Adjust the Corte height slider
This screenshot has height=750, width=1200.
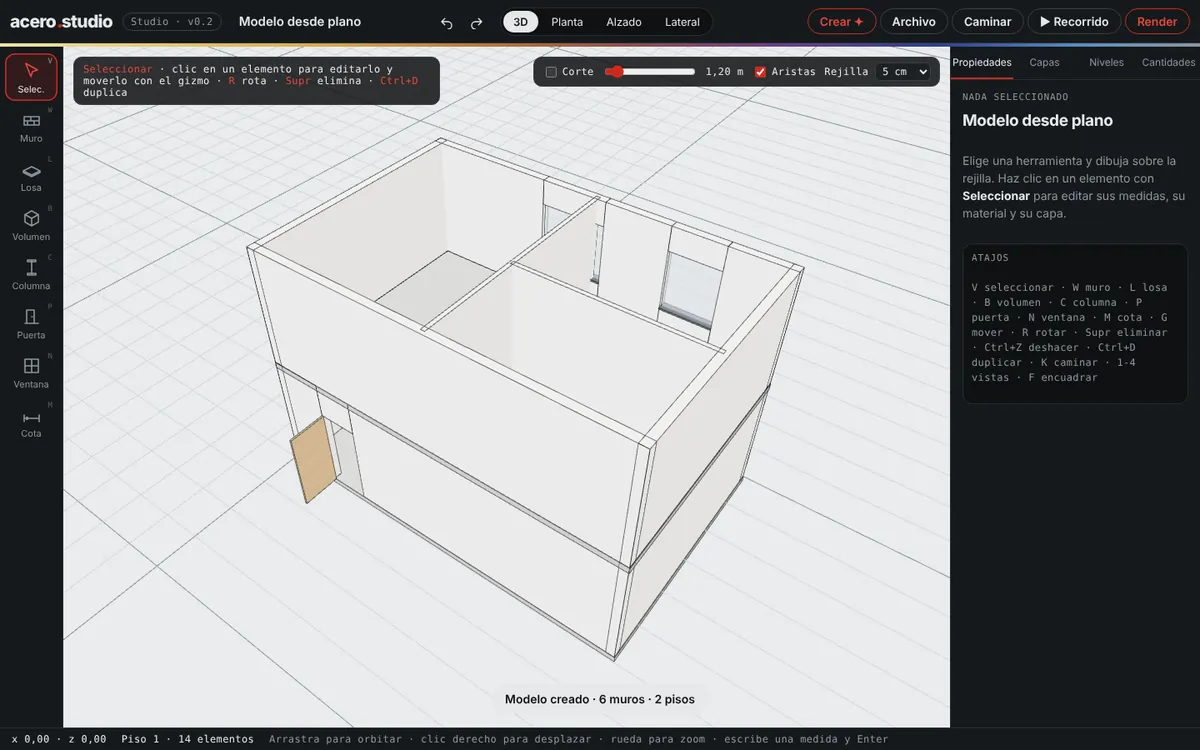(650, 72)
